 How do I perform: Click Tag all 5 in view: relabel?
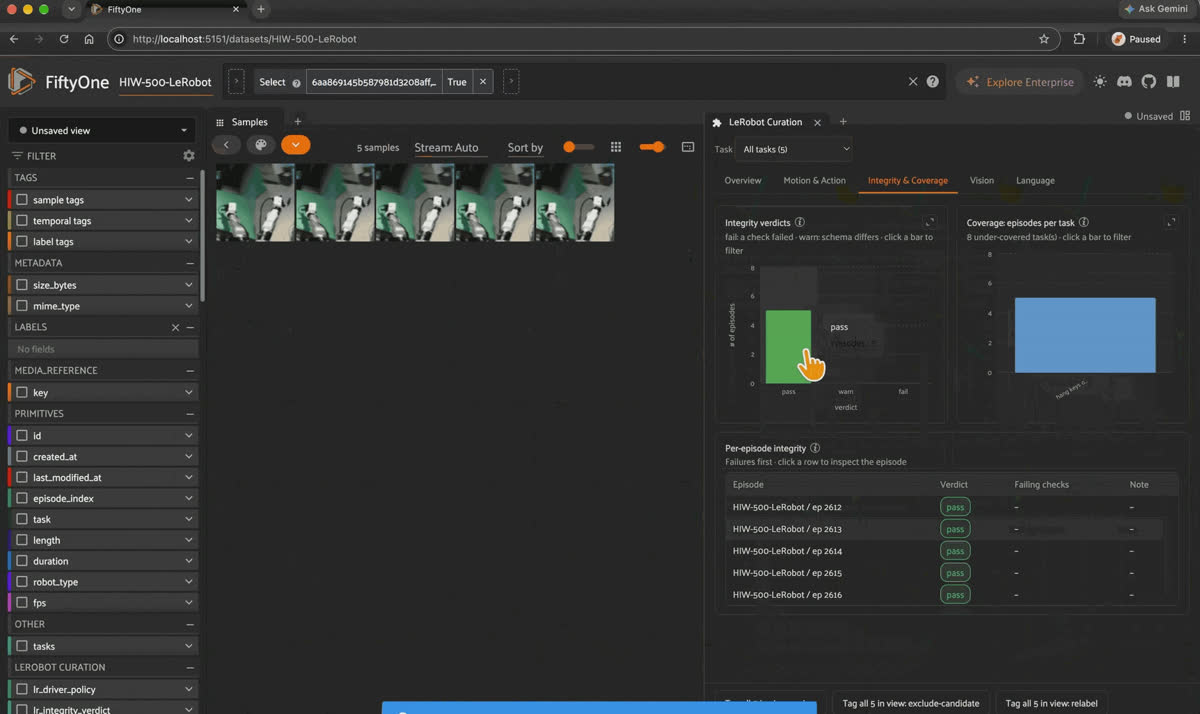[x=1051, y=703]
